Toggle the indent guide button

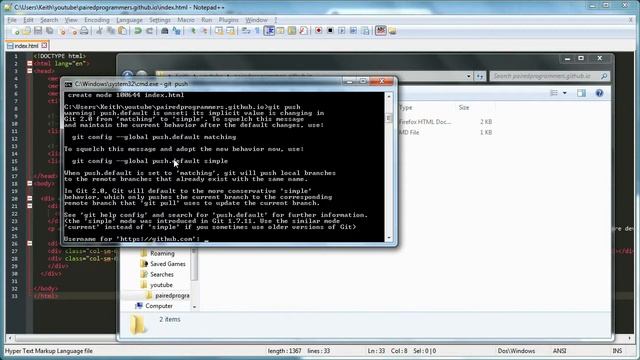pos(269,31)
